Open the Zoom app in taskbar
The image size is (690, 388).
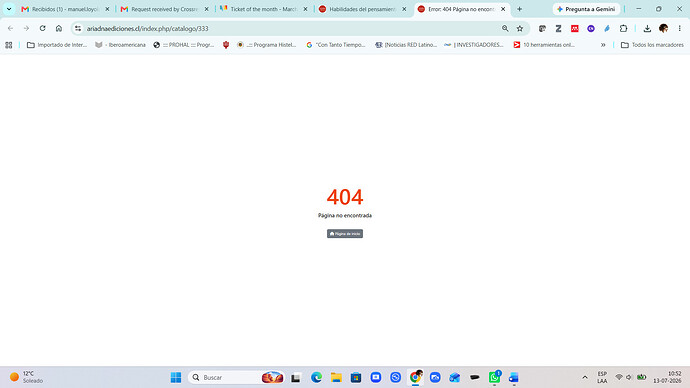375,377
